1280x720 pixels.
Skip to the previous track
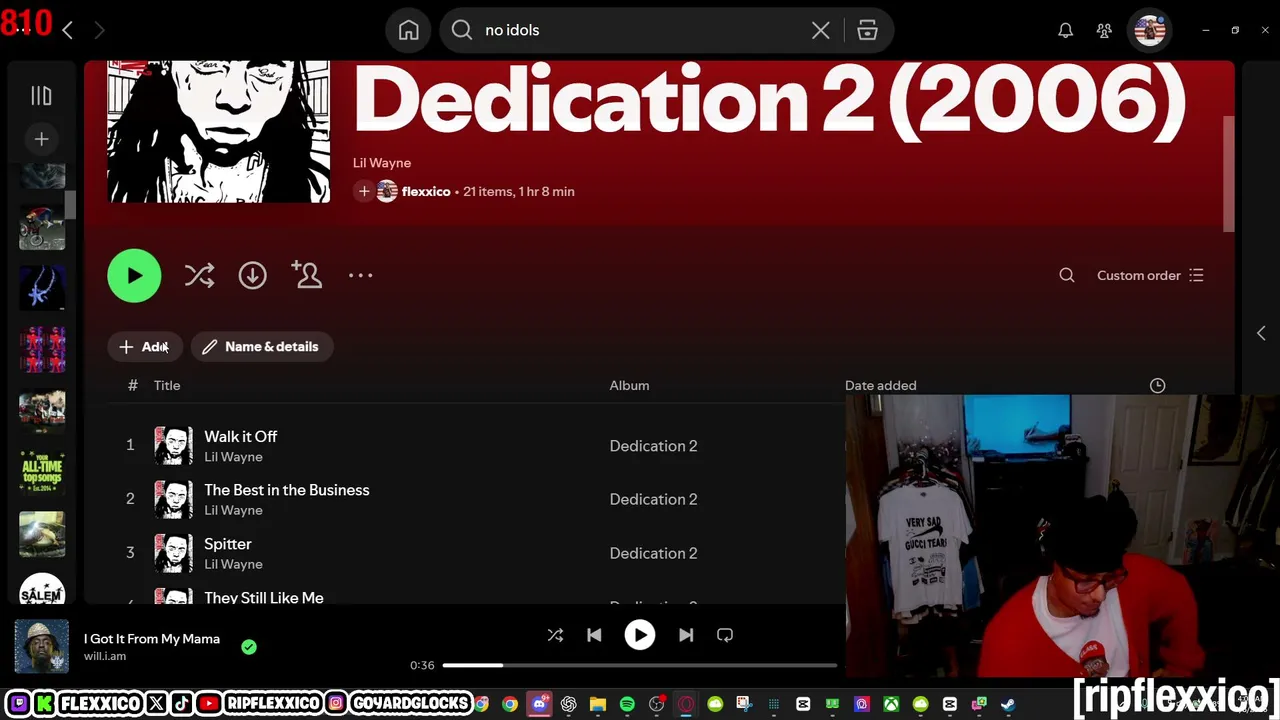click(x=594, y=635)
